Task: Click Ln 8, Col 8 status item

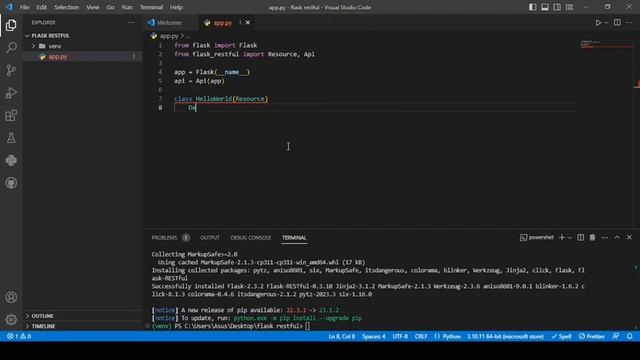Action: click(342, 336)
